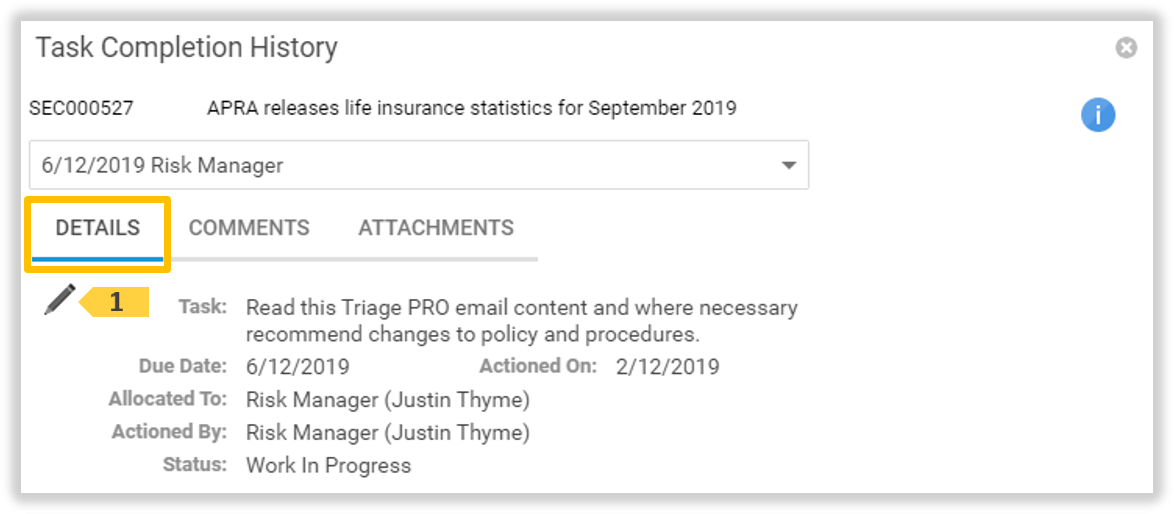Viewport: 1174px width, 514px height.
Task: Click the Actioned On date 2/12/2019
Action: (667, 366)
